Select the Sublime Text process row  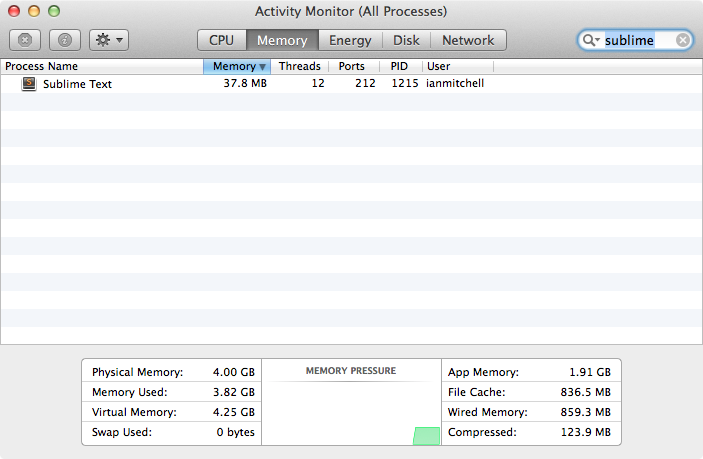300,84
